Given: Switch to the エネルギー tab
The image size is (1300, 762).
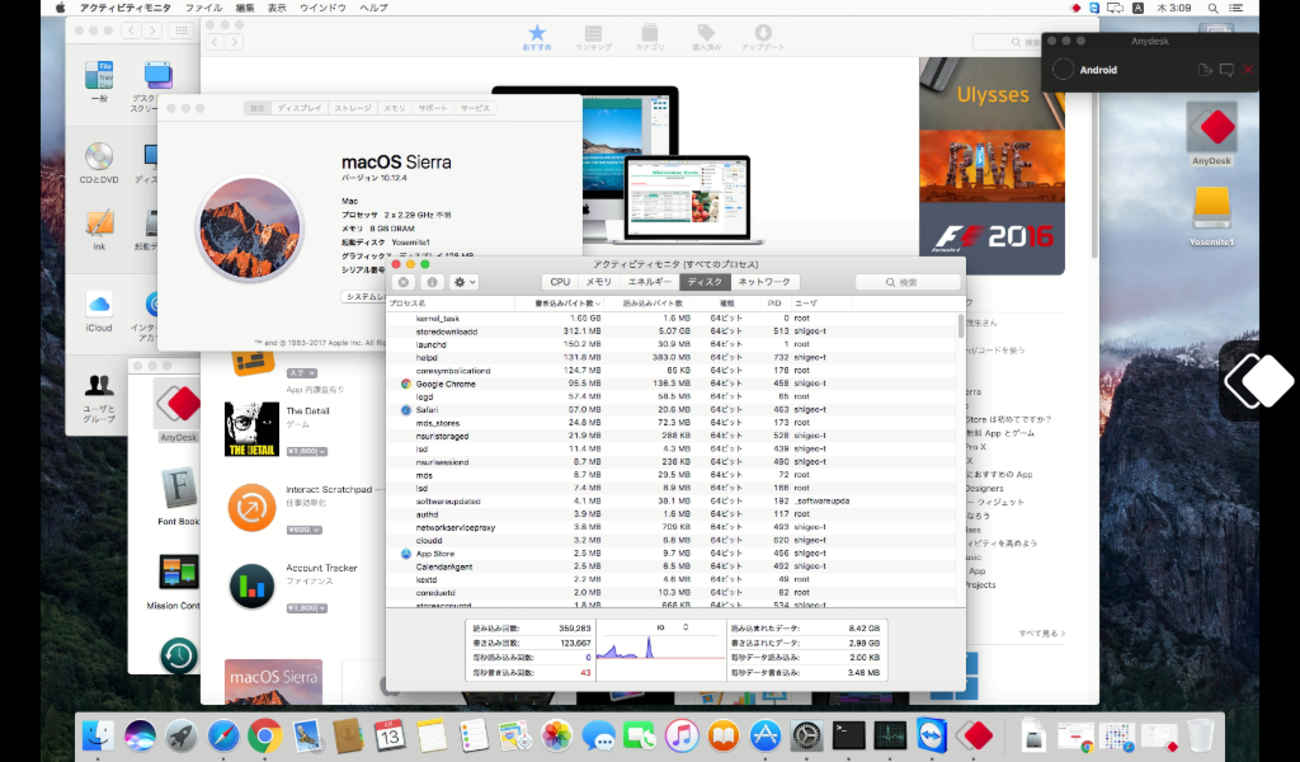Looking at the screenshot, I should (649, 282).
